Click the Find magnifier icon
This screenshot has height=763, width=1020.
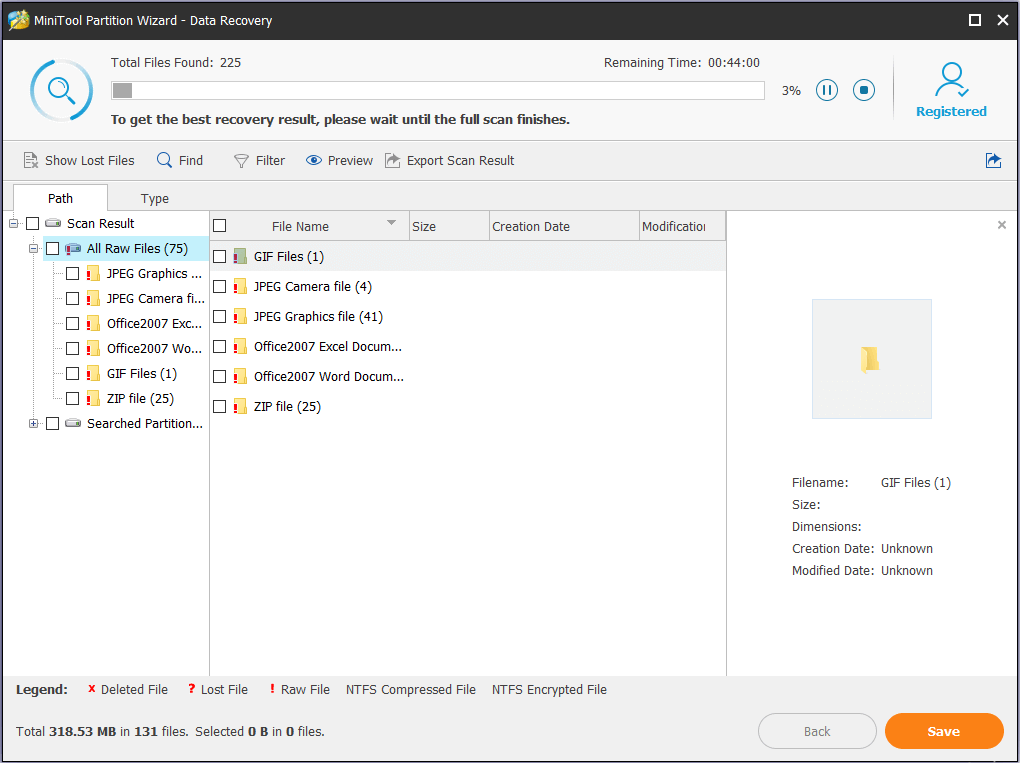[x=165, y=160]
